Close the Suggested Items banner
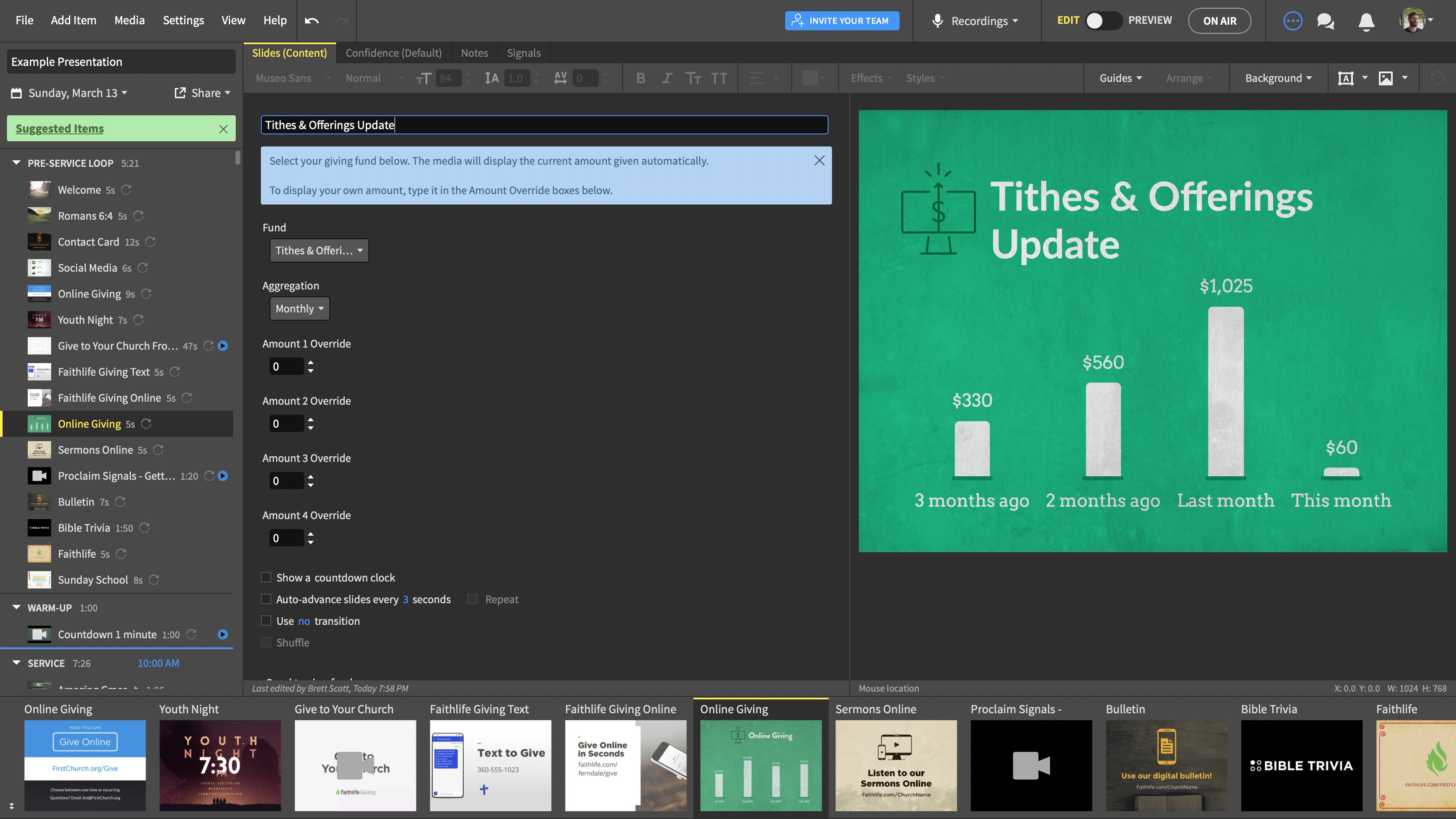The width and height of the screenshot is (1456, 819). pyautogui.click(x=223, y=129)
